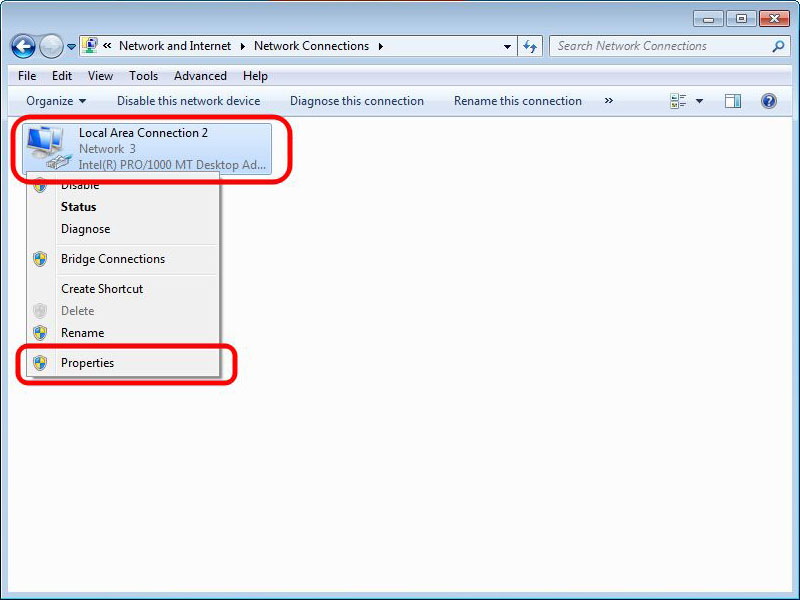
Task: Show more toolbar commands via chevron
Action: tap(608, 101)
